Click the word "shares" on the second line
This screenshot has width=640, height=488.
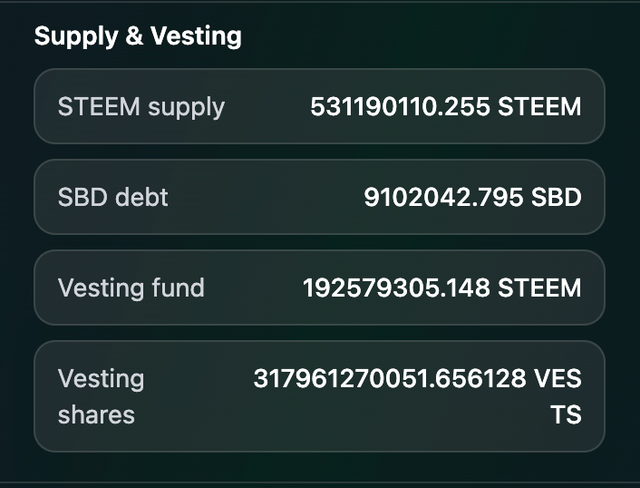coord(96,414)
